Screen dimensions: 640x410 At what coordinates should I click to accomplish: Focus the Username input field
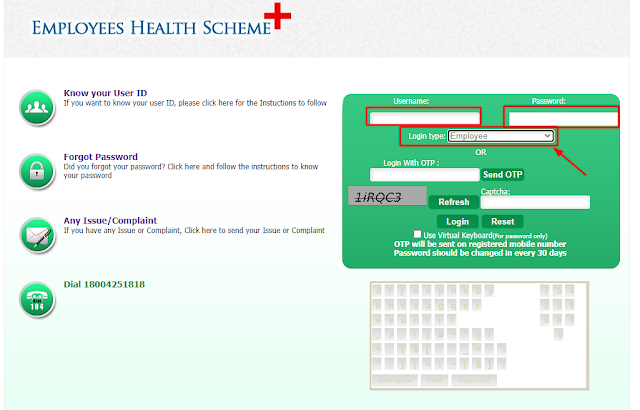tap(424, 118)
